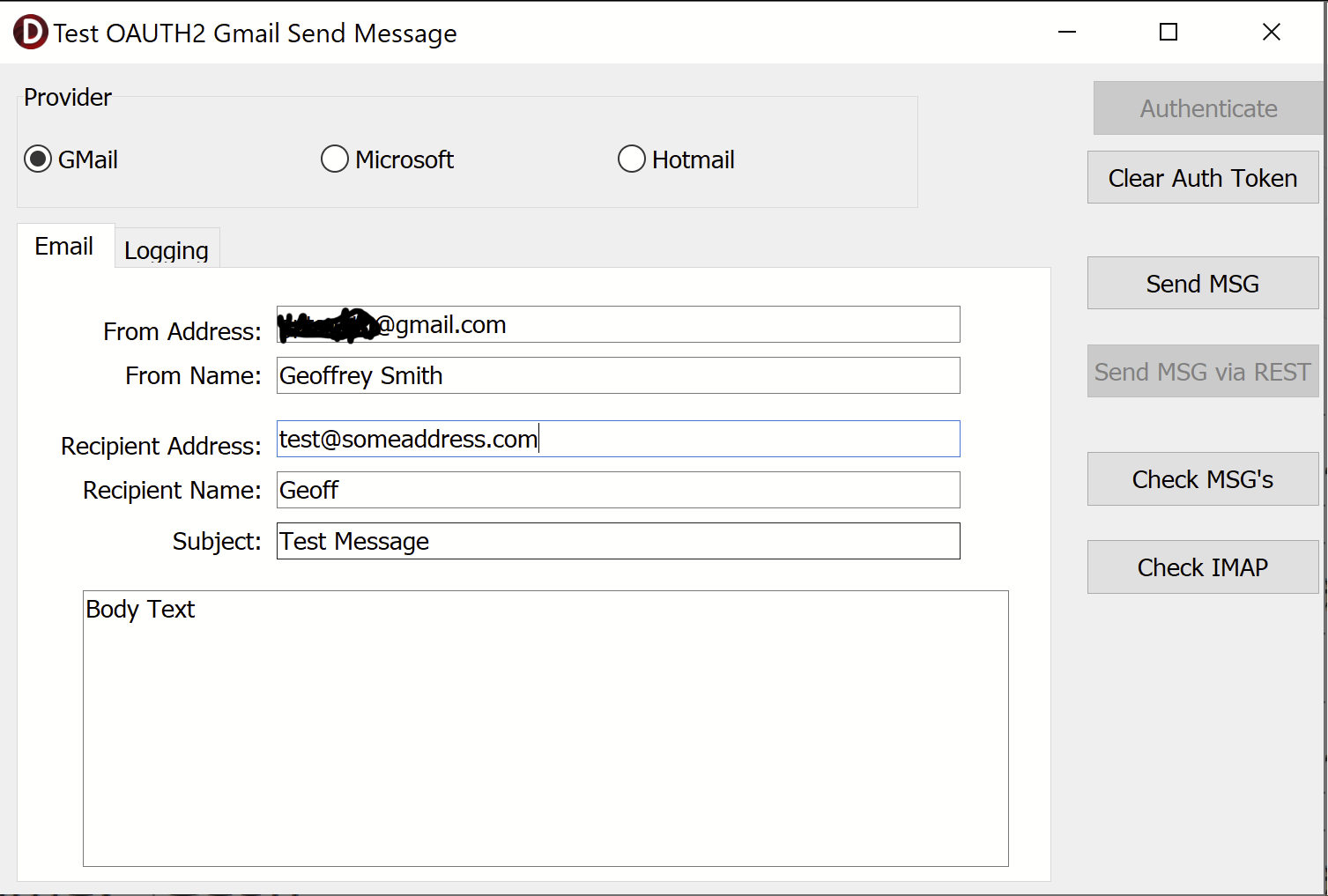Click into the From Name field

tap(619, 375)
